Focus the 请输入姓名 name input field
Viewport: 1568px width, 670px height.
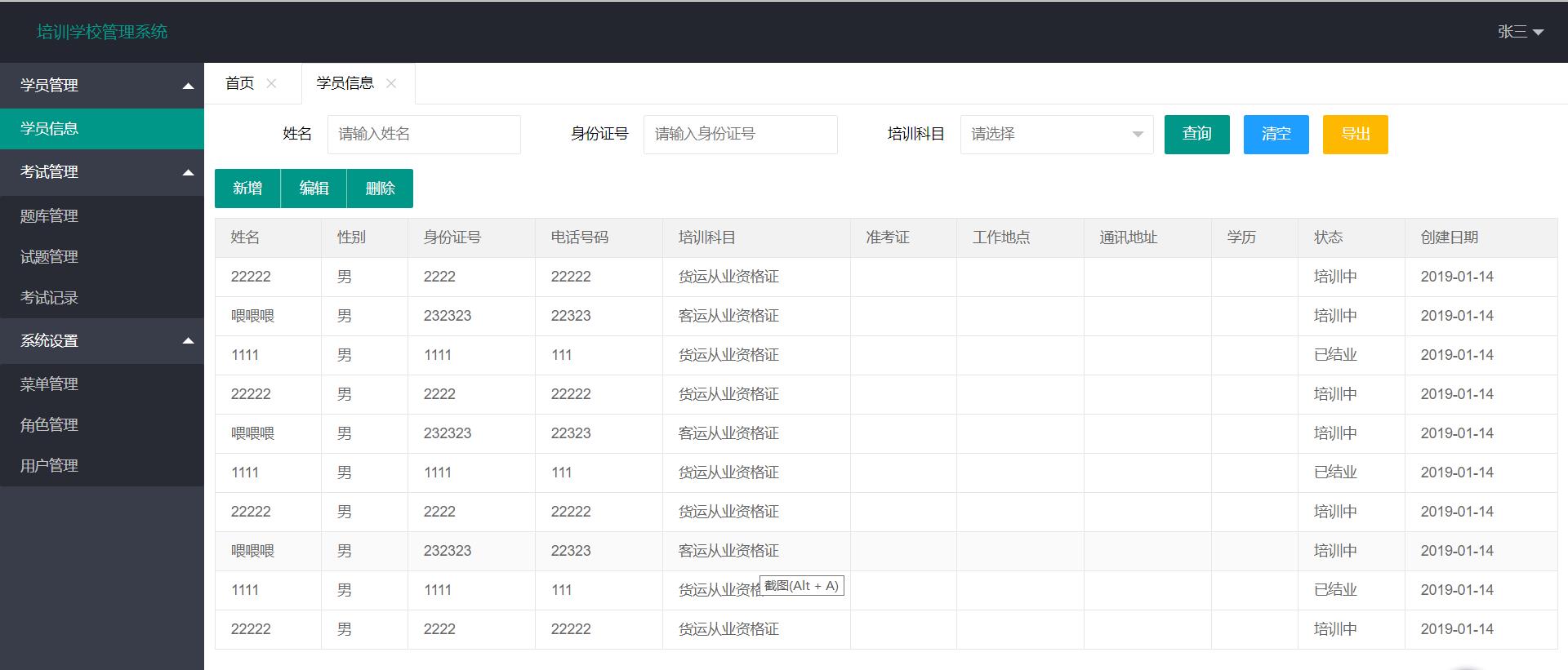(424, 135)
